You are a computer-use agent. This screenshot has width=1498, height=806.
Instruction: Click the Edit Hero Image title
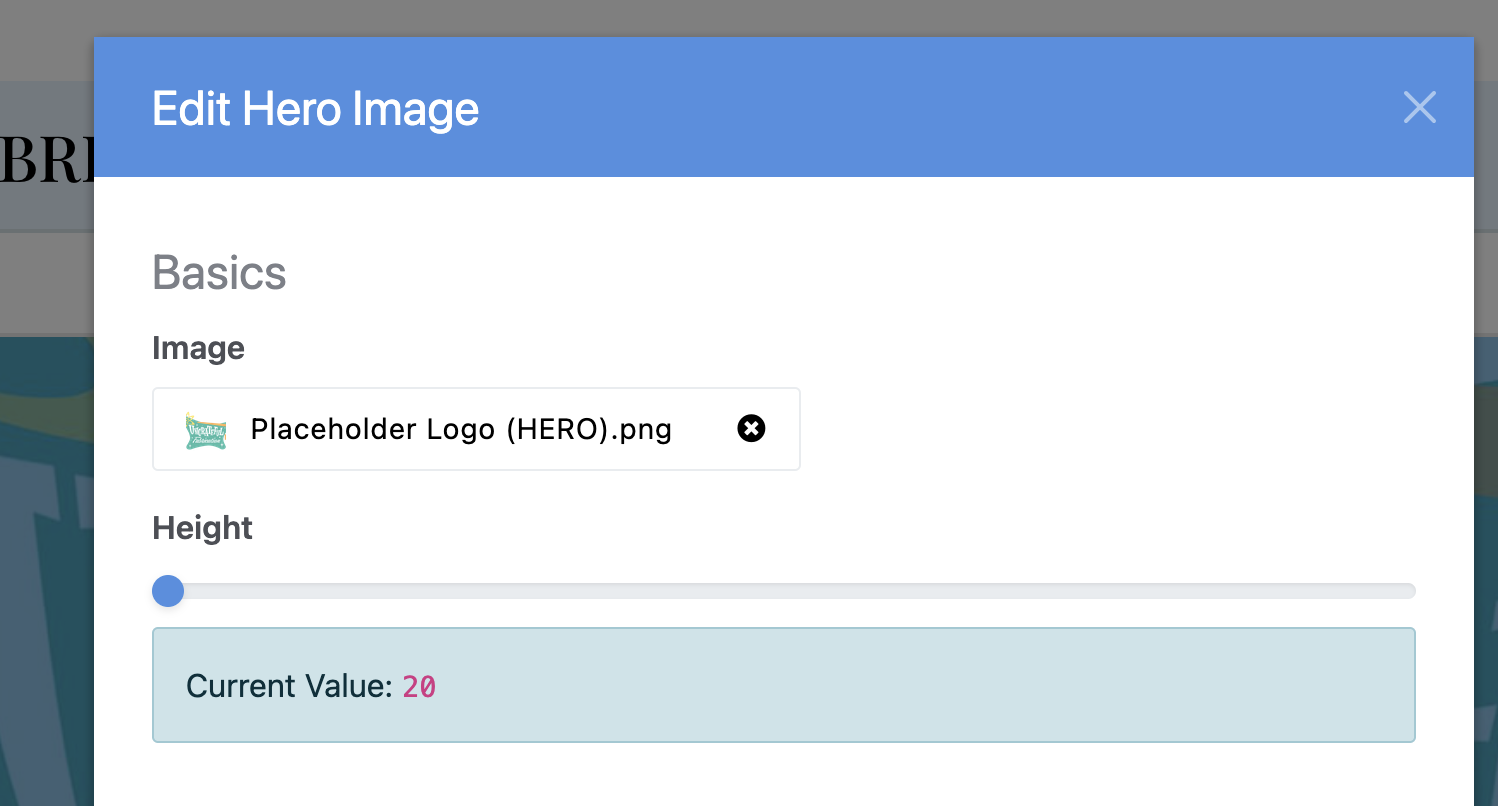(x=315, y=108)
